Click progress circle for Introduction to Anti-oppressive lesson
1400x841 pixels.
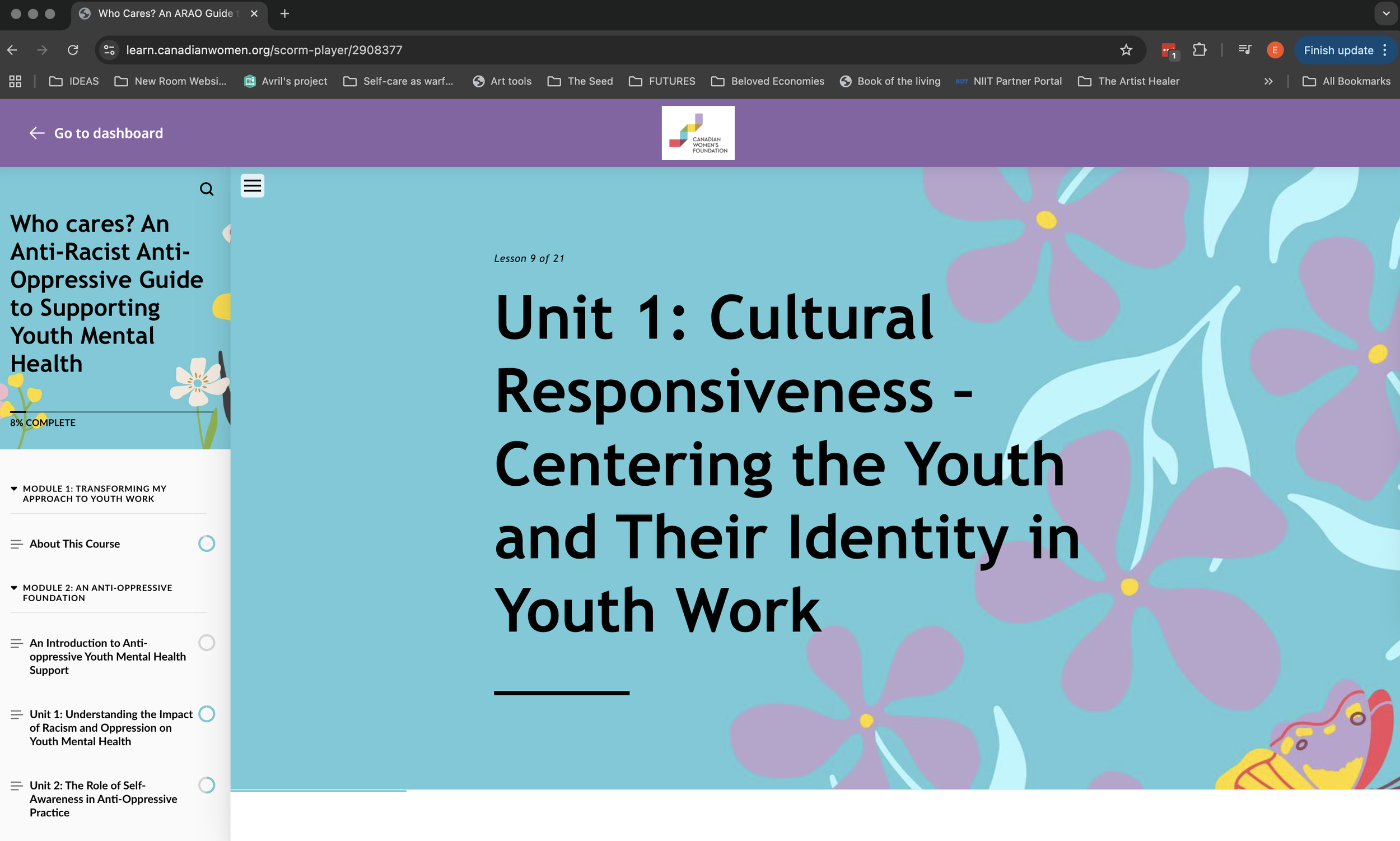(207, 643)
